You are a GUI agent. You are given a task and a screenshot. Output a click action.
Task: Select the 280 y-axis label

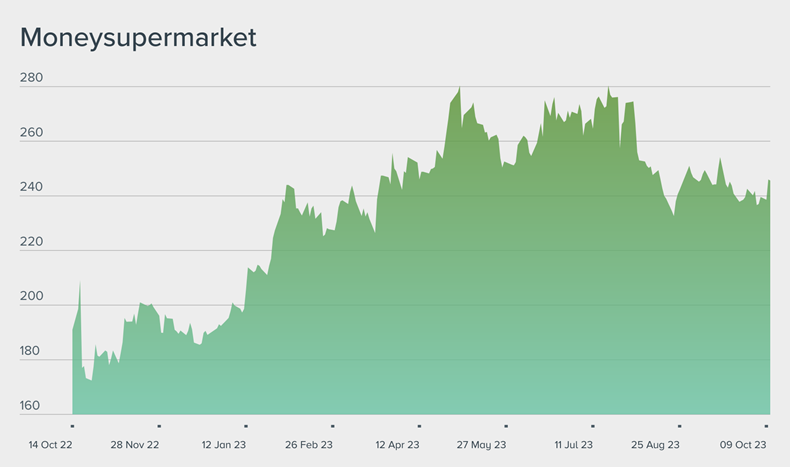pyautogui.click(x=31, y=78)
